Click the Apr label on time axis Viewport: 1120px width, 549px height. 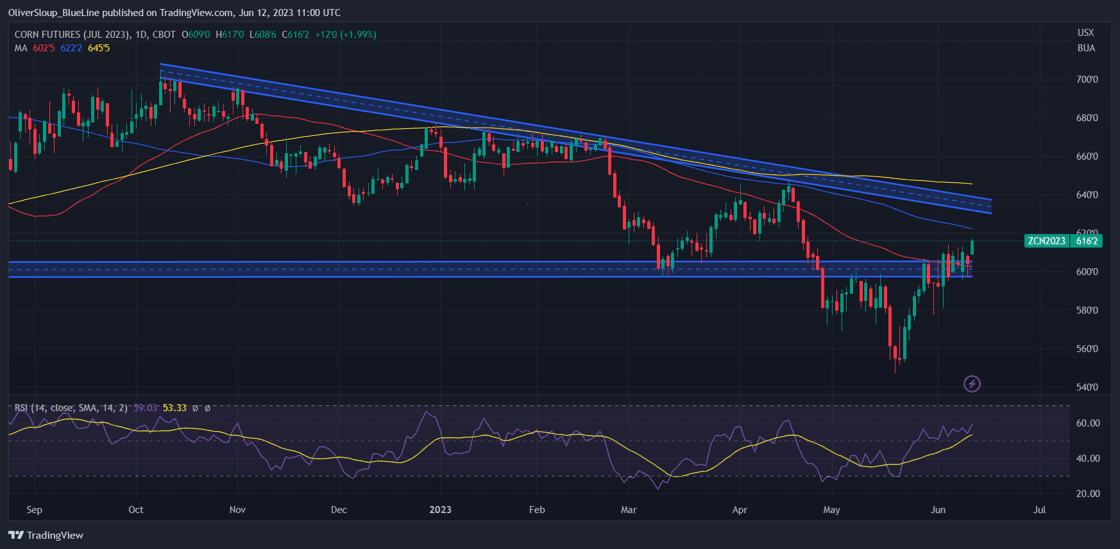pyautogui.click(x=741, y=511)
